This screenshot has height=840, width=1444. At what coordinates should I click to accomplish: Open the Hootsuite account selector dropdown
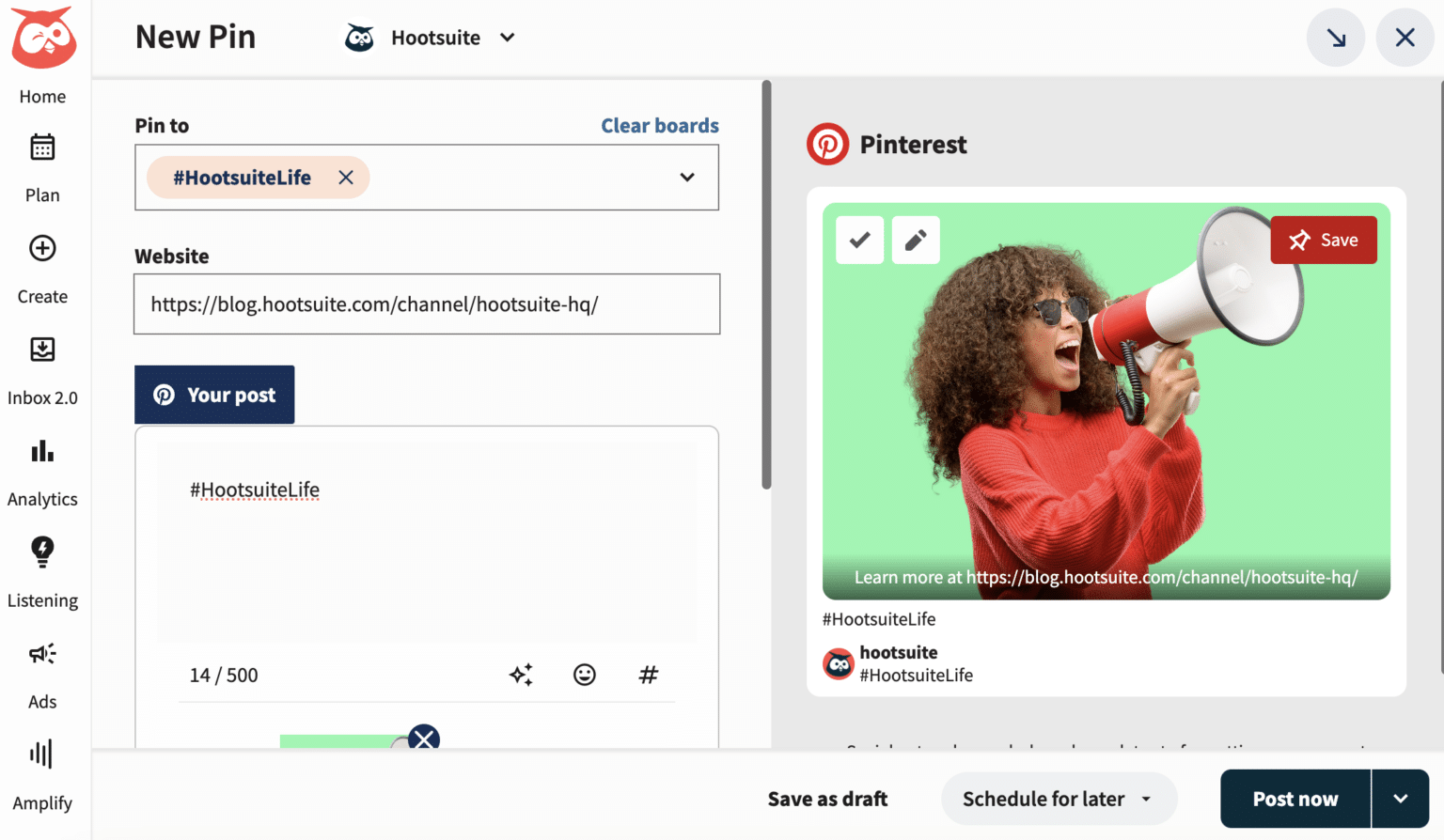coord(506,38)
